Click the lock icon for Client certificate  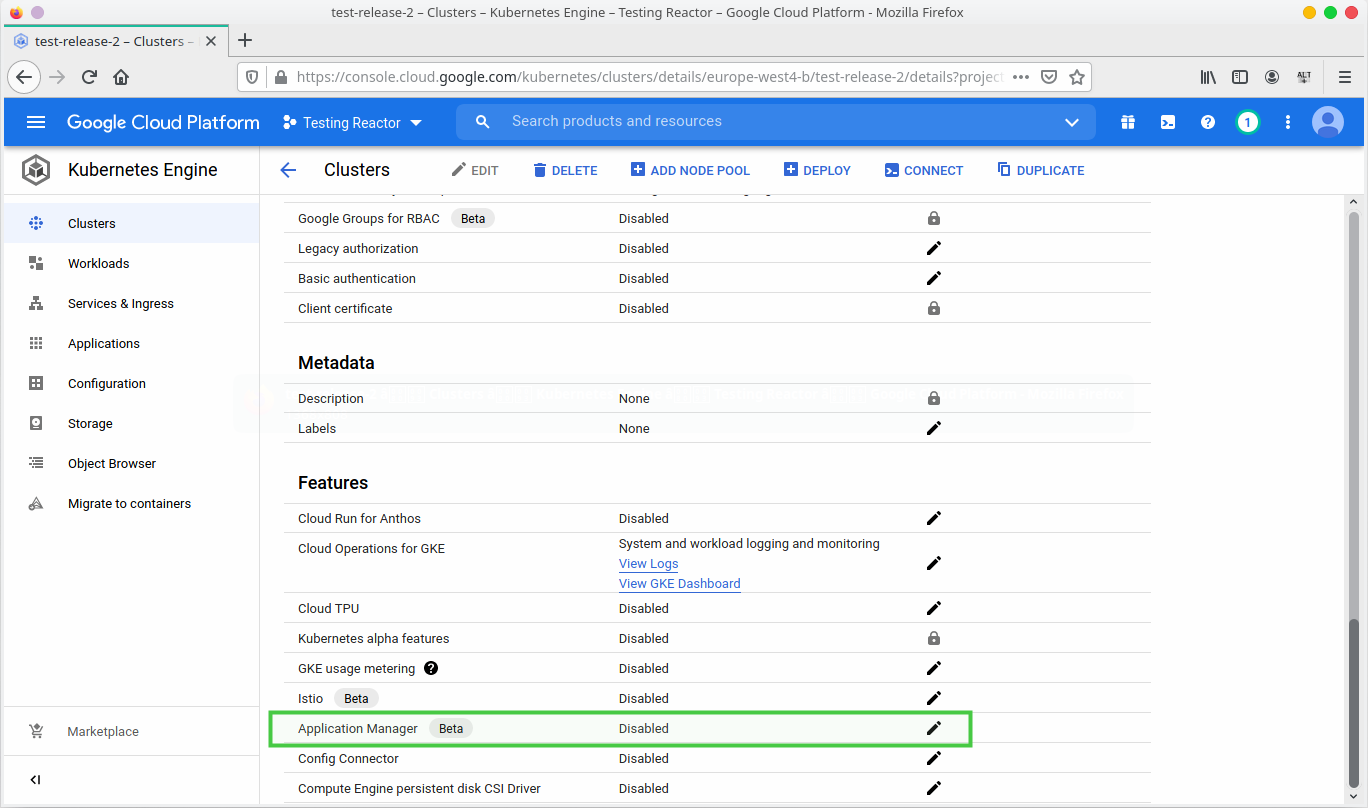pos(934,308)
